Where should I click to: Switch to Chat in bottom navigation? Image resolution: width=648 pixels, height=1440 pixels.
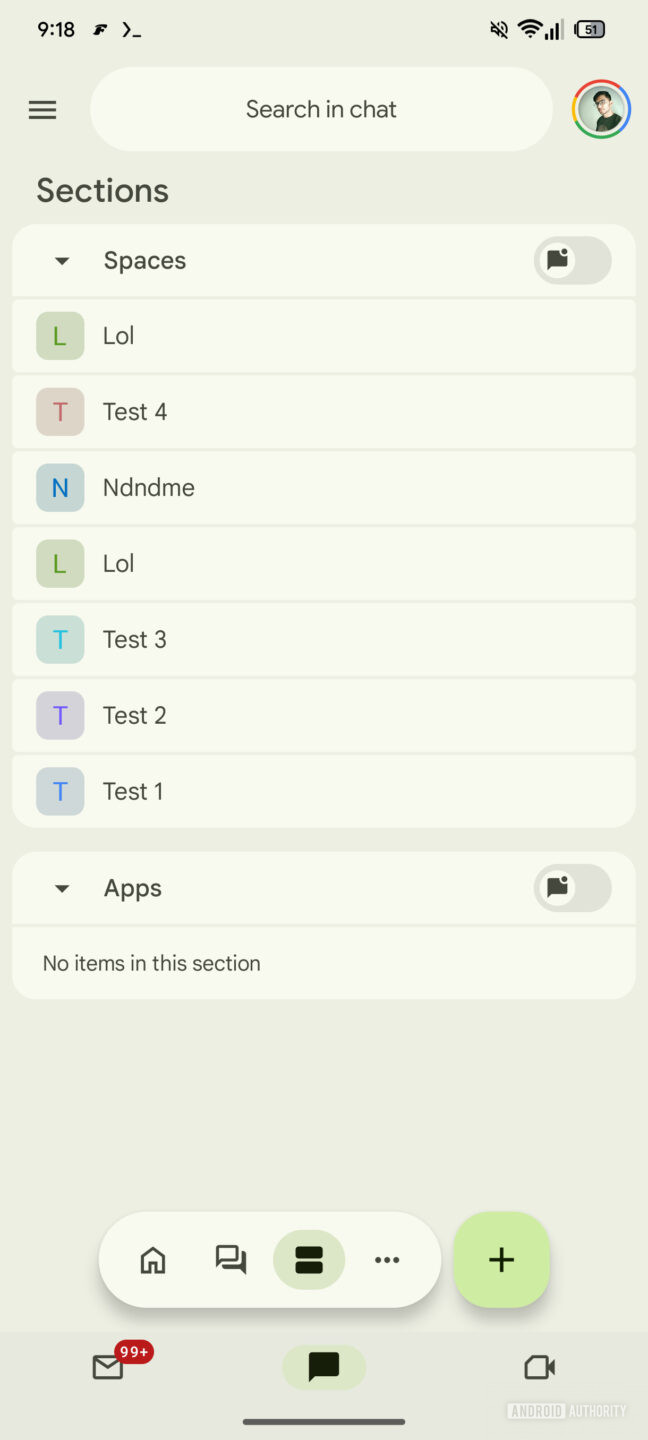[x=323, y=1368]
